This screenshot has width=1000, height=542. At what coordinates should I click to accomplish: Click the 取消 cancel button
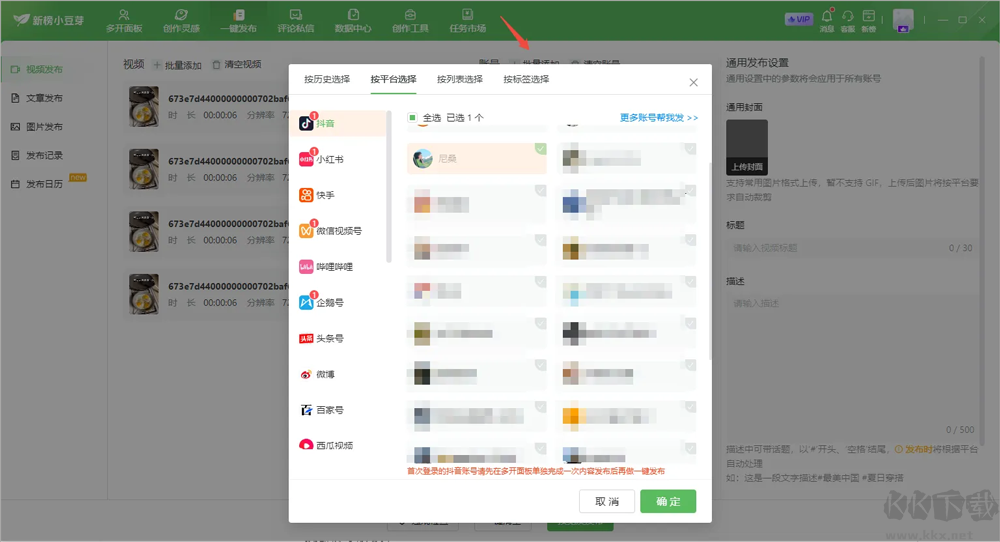point(607,501)
